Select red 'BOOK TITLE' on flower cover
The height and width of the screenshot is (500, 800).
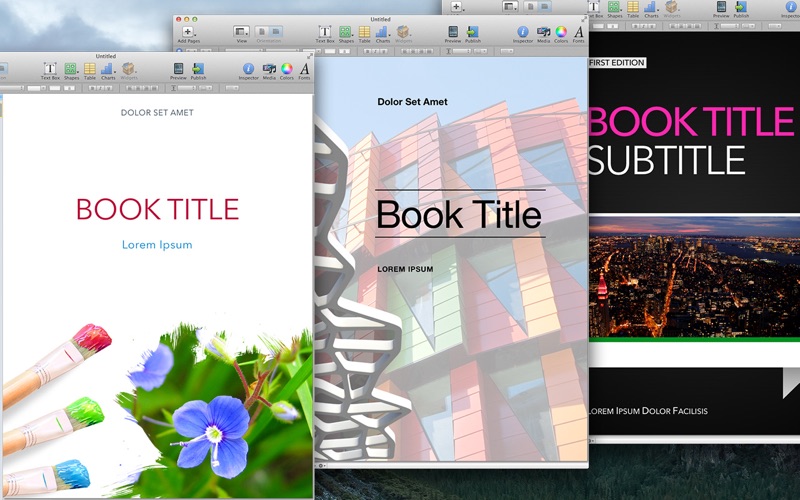[158, 209]
